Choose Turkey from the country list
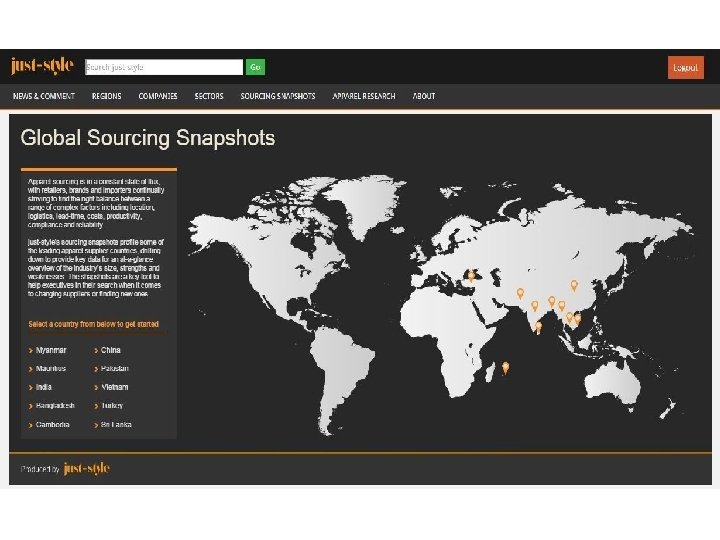The width and height of the screenshot is (720, 540). coord(112,405)
